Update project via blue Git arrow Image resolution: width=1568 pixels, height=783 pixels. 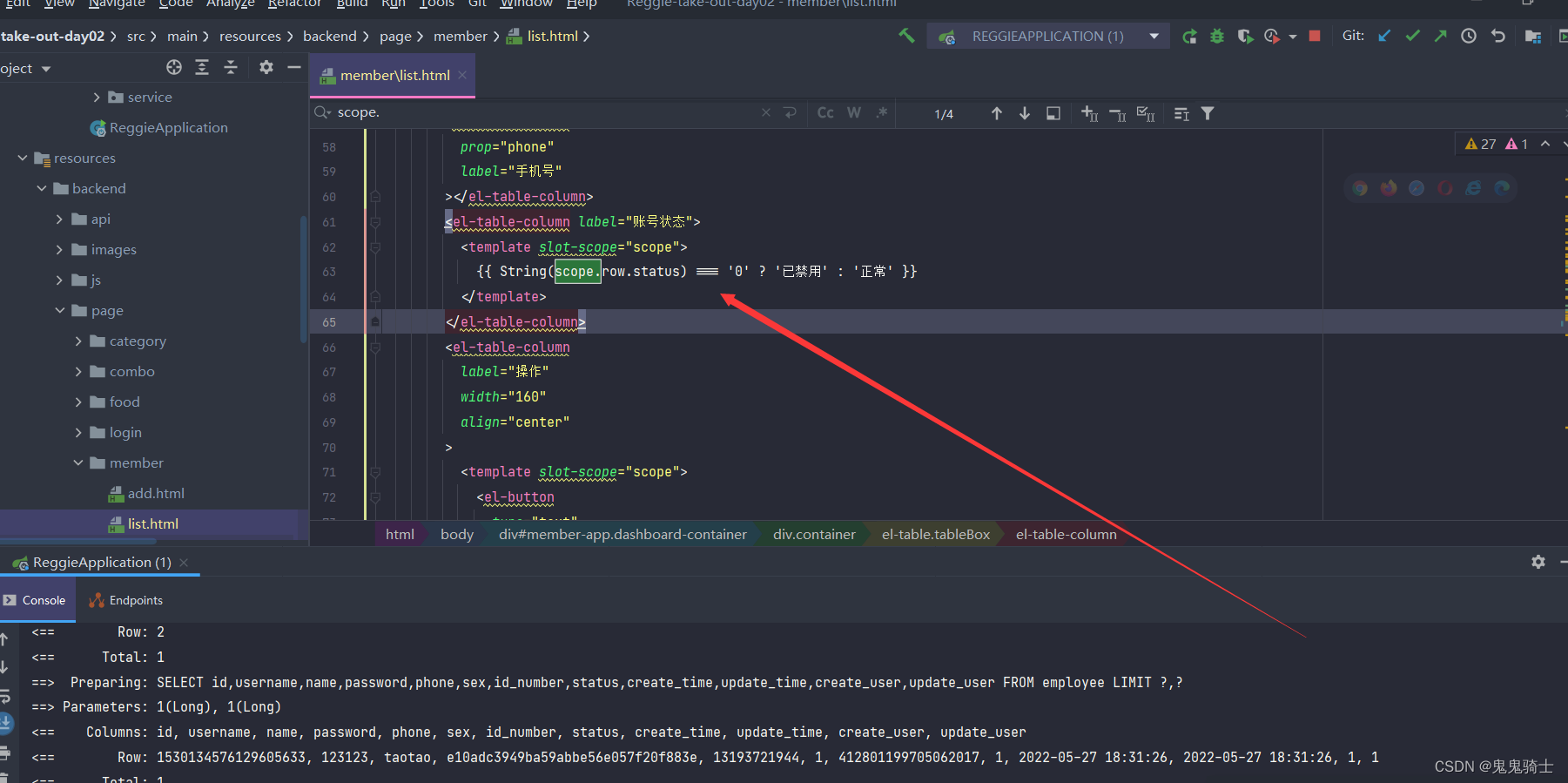click(1384, 36)
